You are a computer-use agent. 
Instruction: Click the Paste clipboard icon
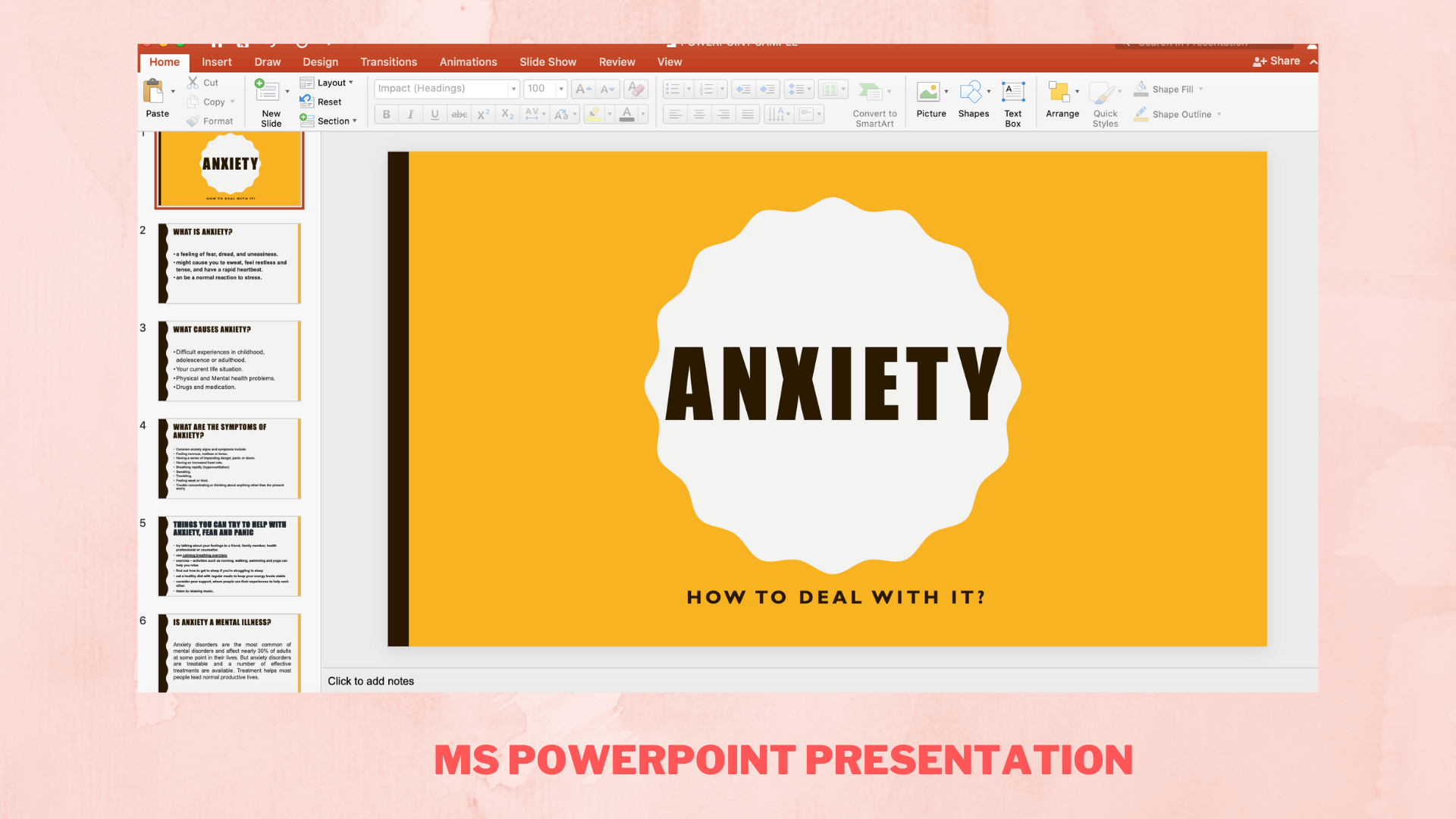[x=154, y=92]
